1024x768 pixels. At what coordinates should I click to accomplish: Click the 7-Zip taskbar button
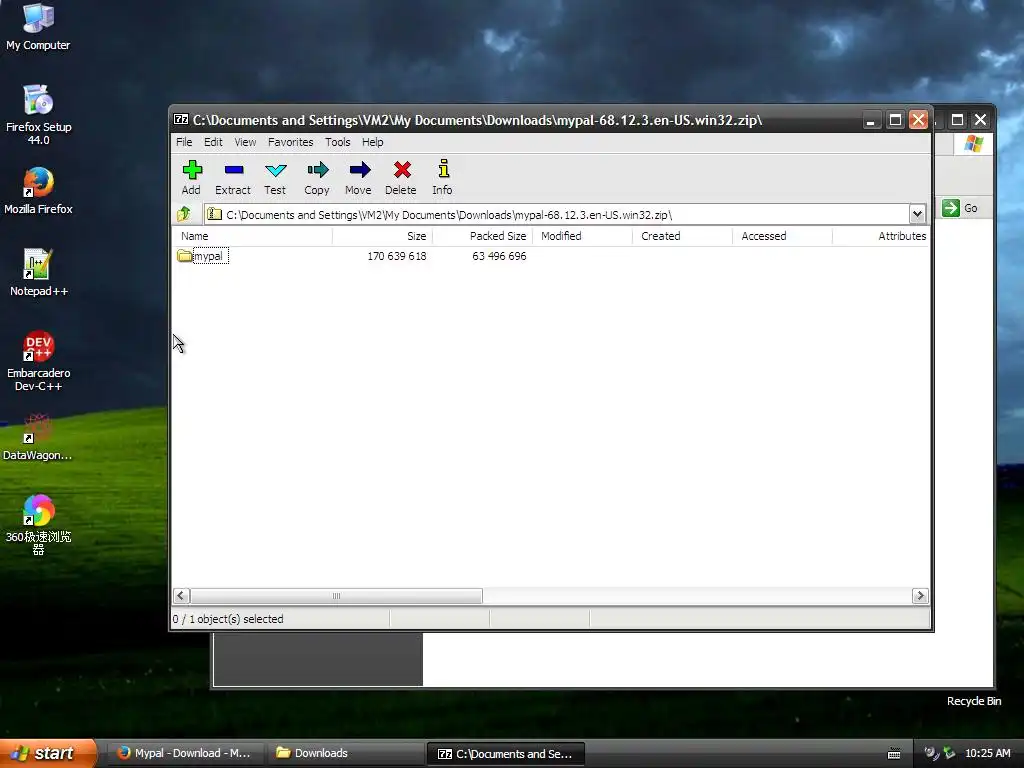point(505,754)
